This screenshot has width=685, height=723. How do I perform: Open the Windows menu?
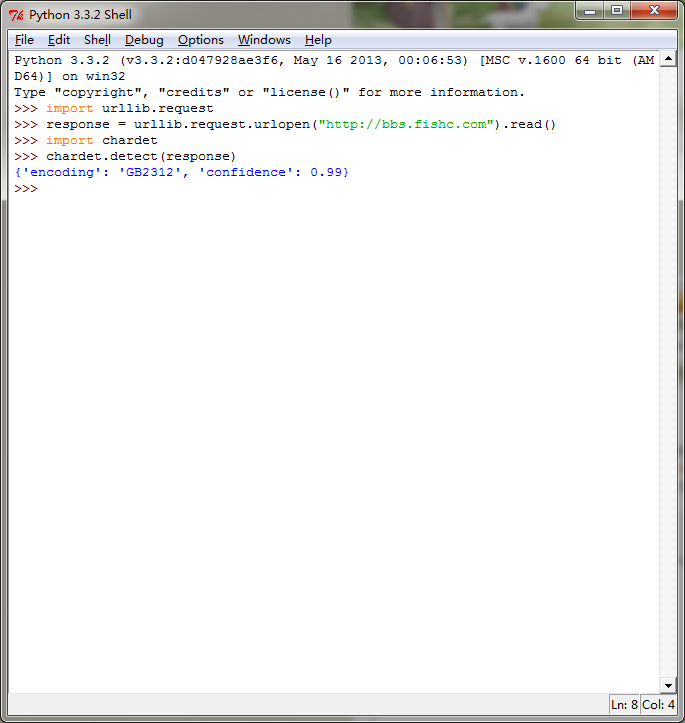(x=264, y=40)
